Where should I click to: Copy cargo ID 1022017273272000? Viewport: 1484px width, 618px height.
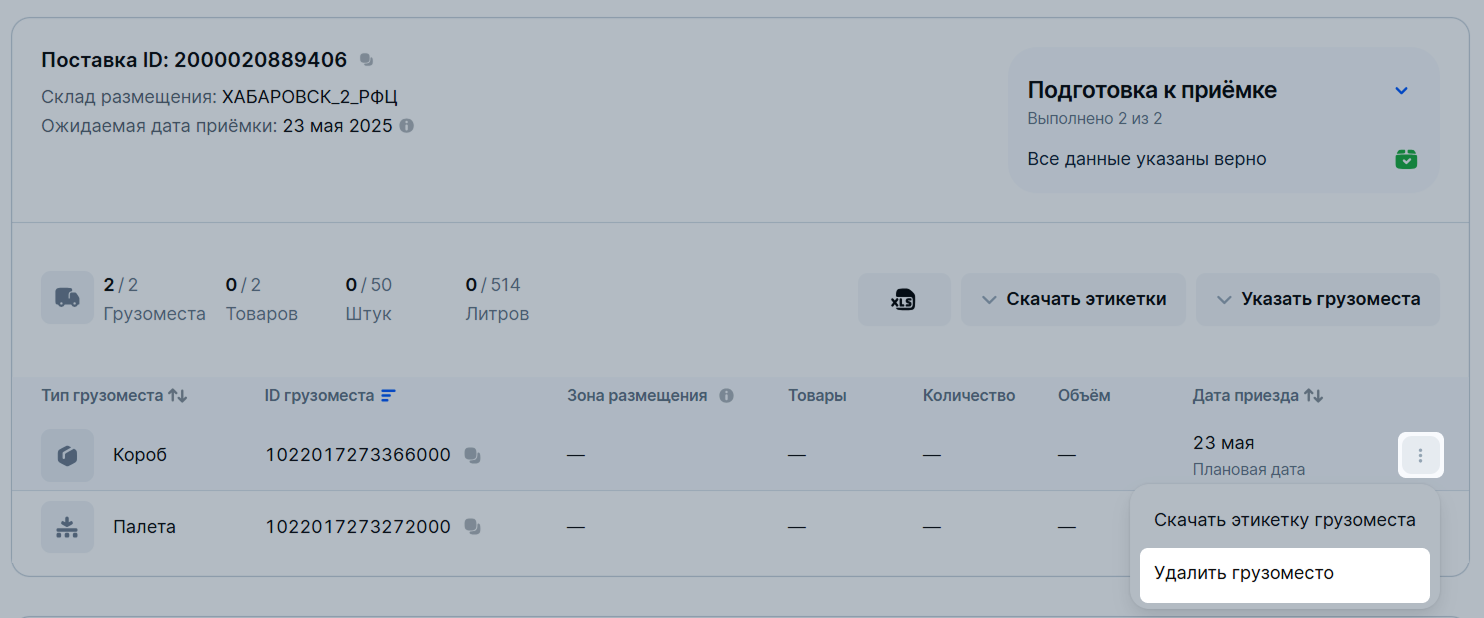(473, 527)
